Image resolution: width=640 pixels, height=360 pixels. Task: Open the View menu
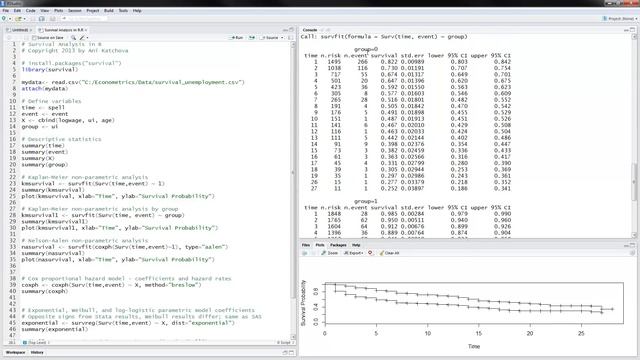45,11
